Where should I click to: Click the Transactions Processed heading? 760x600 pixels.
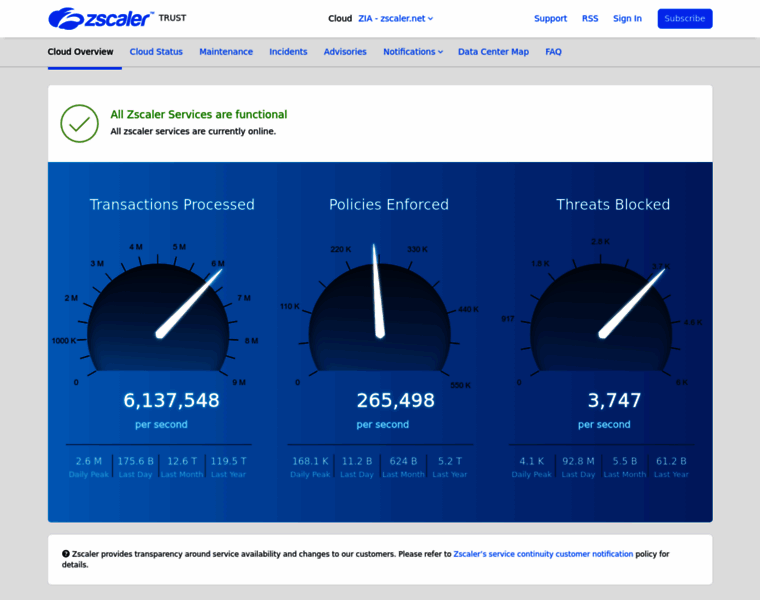[x=172, y=205]
